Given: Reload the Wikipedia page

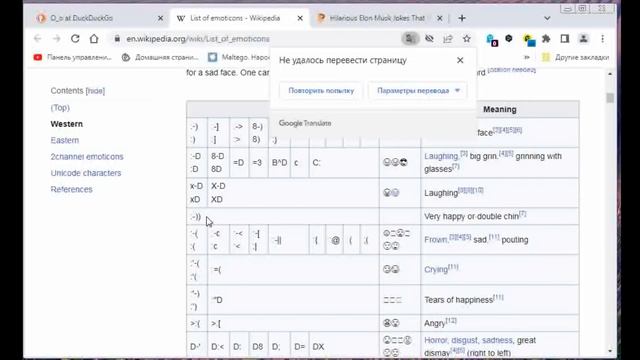Looking at the screenshot, I should click(75, 39).
